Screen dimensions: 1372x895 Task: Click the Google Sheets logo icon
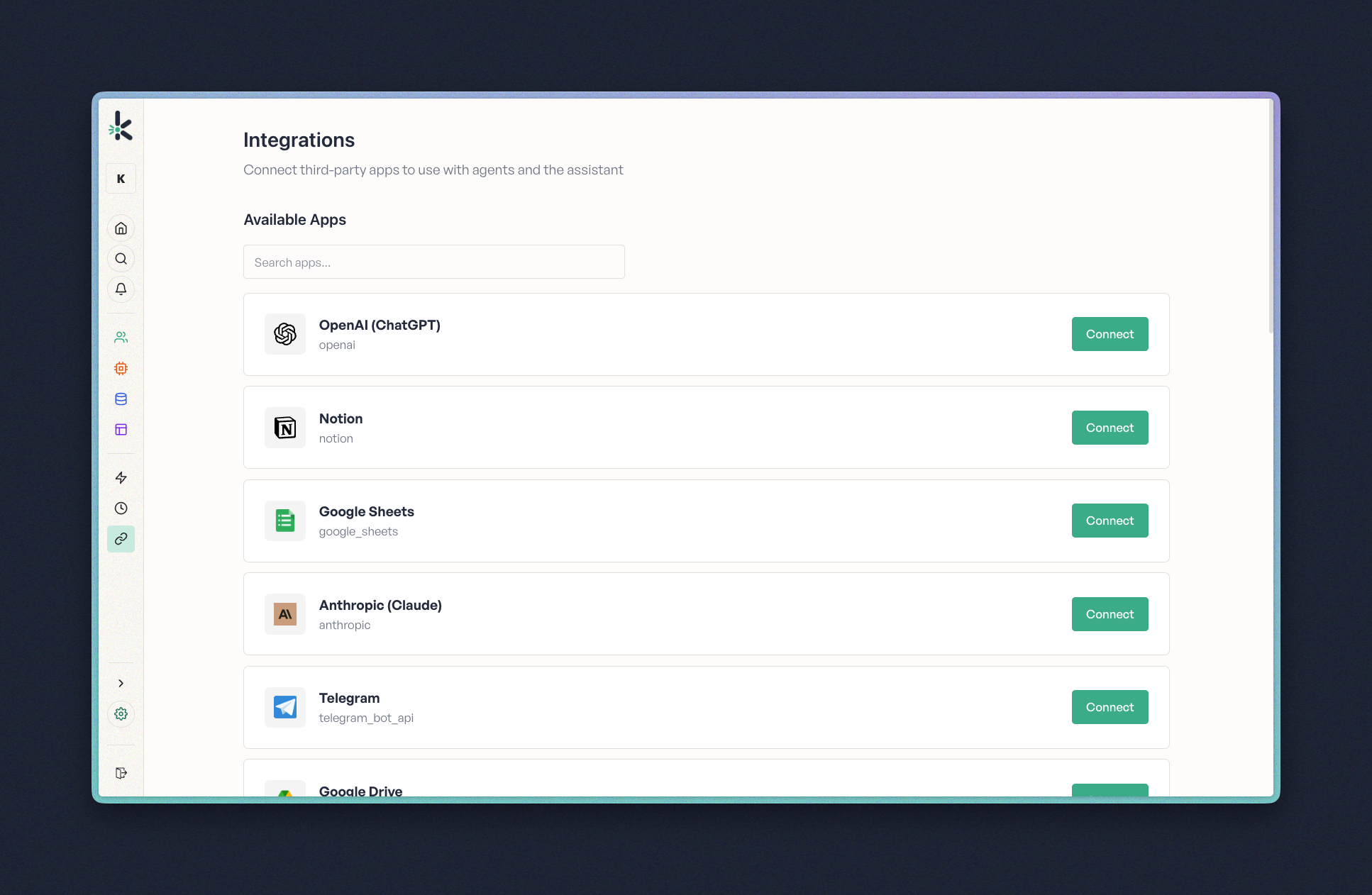[x=285, y=521]
